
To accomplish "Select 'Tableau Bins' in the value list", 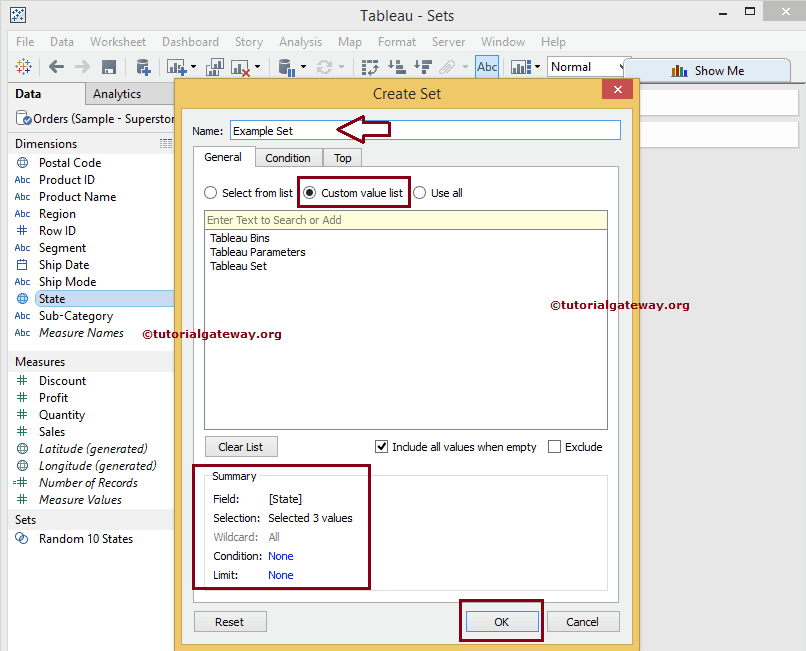I will [240, 238].
